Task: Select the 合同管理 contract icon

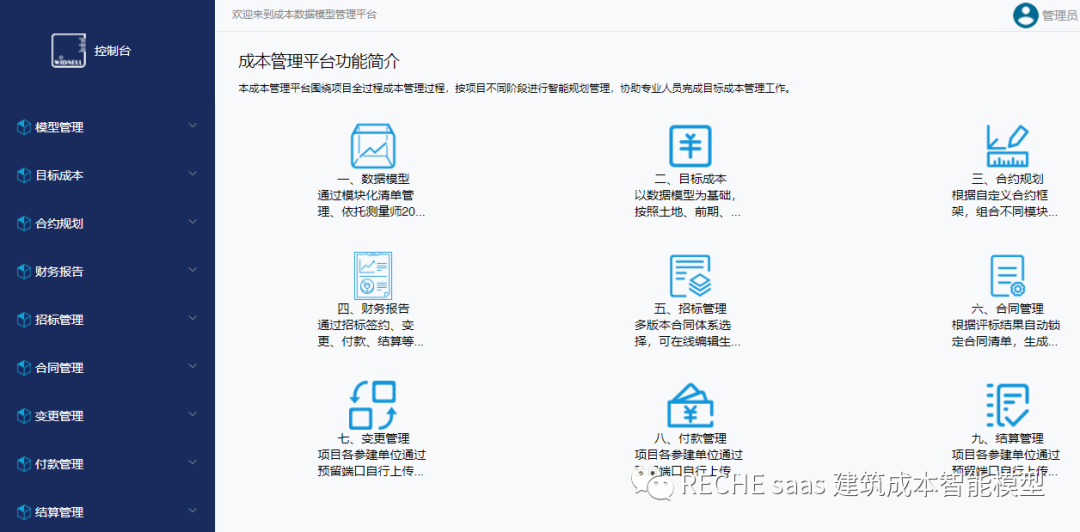Action: tap(1007, 276)
